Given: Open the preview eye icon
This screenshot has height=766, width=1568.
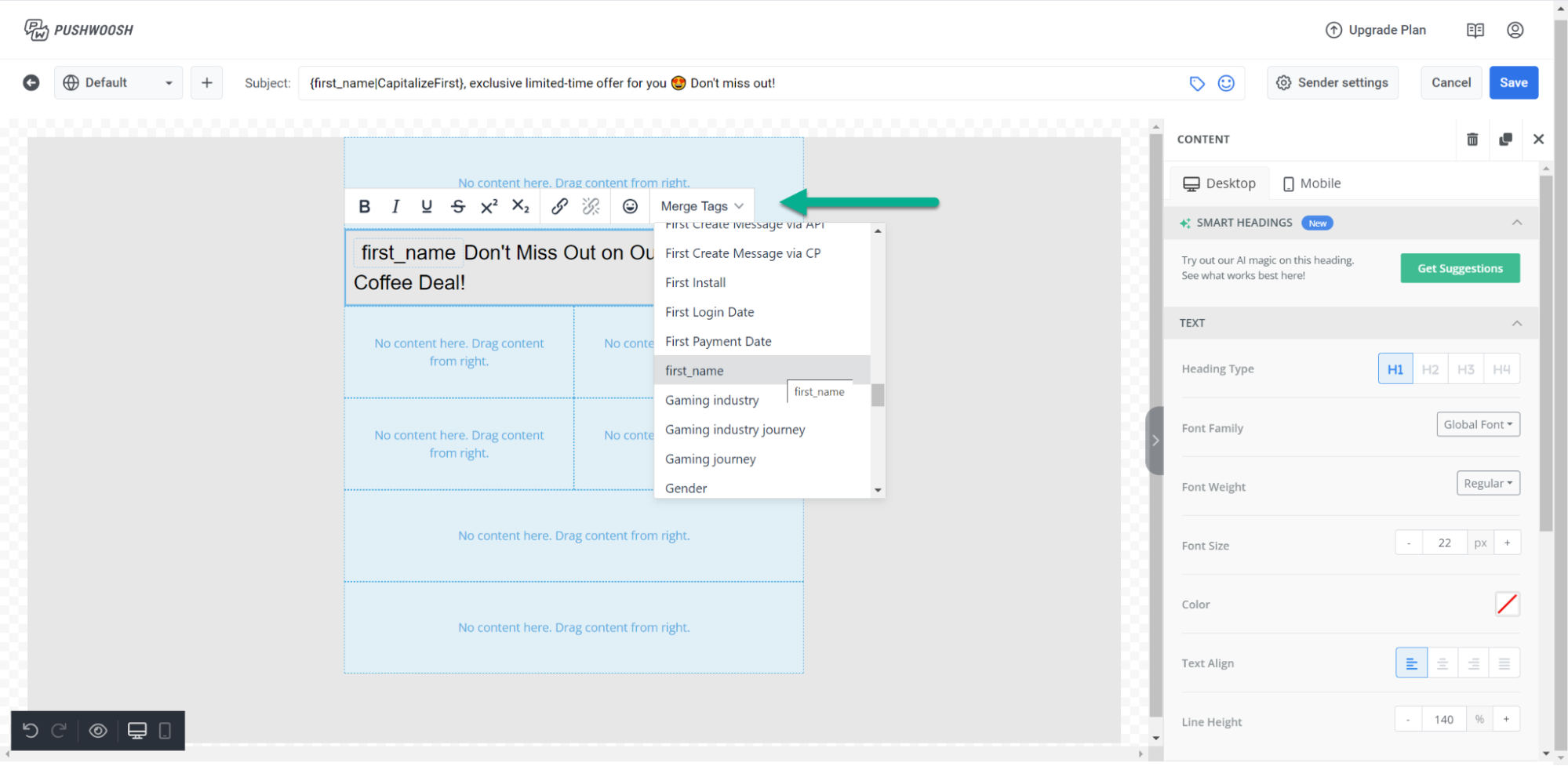Looking at the screenshot, I should (x=98, y=731).
